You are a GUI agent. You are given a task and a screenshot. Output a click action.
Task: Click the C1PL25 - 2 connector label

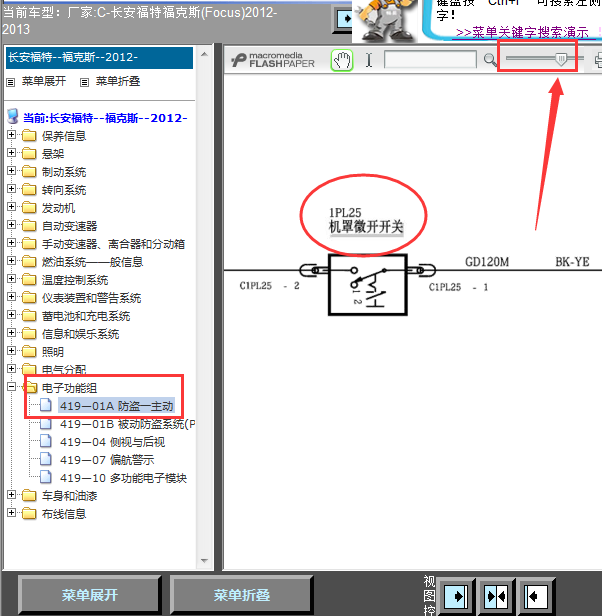(270, 286)
